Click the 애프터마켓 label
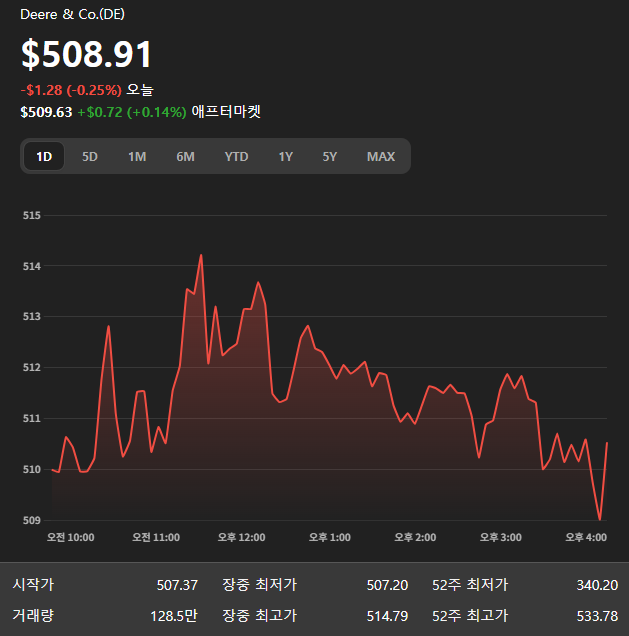Image resolution: width=629 pixels, height=636 pixels. click(226, 112)
